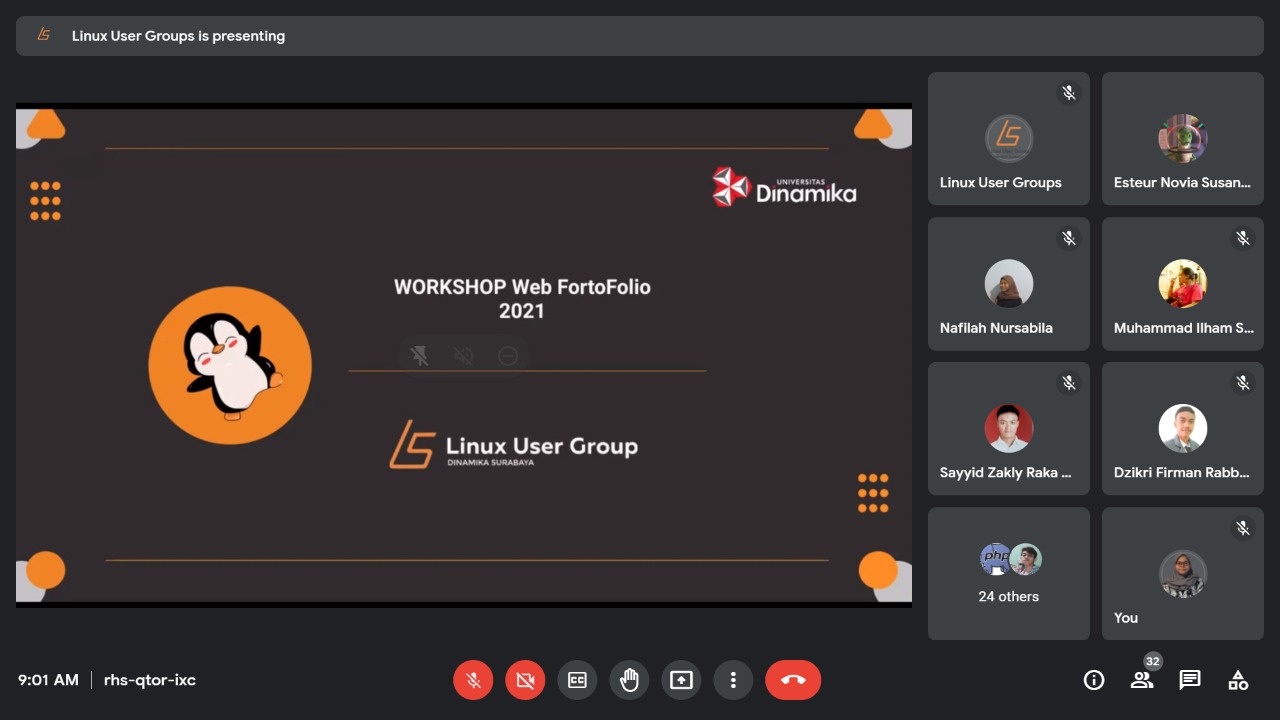Image resolution: width=1280 pixels, height=720 pixels.
Task: Open the more options menu
Action: 733,680
